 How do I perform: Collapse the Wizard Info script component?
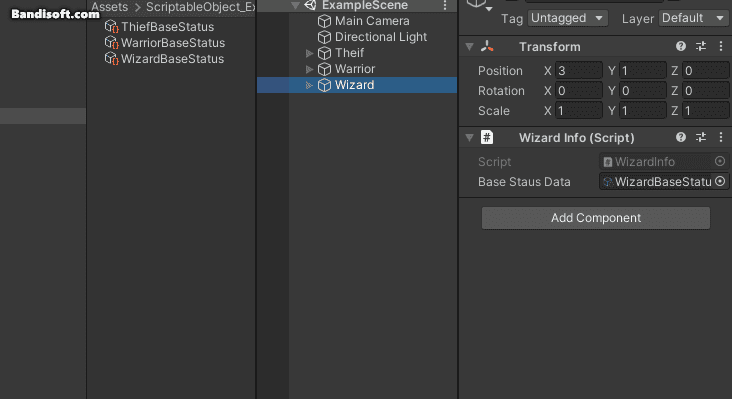[470, 138]
